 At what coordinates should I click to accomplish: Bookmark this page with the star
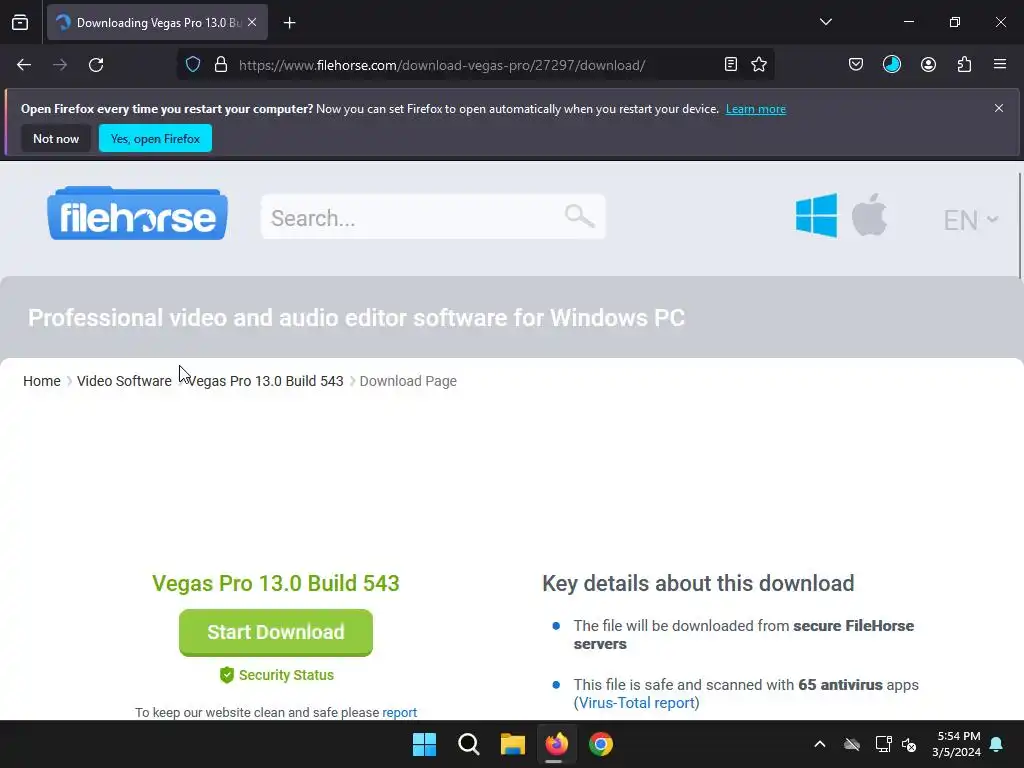tap(759, 65)
